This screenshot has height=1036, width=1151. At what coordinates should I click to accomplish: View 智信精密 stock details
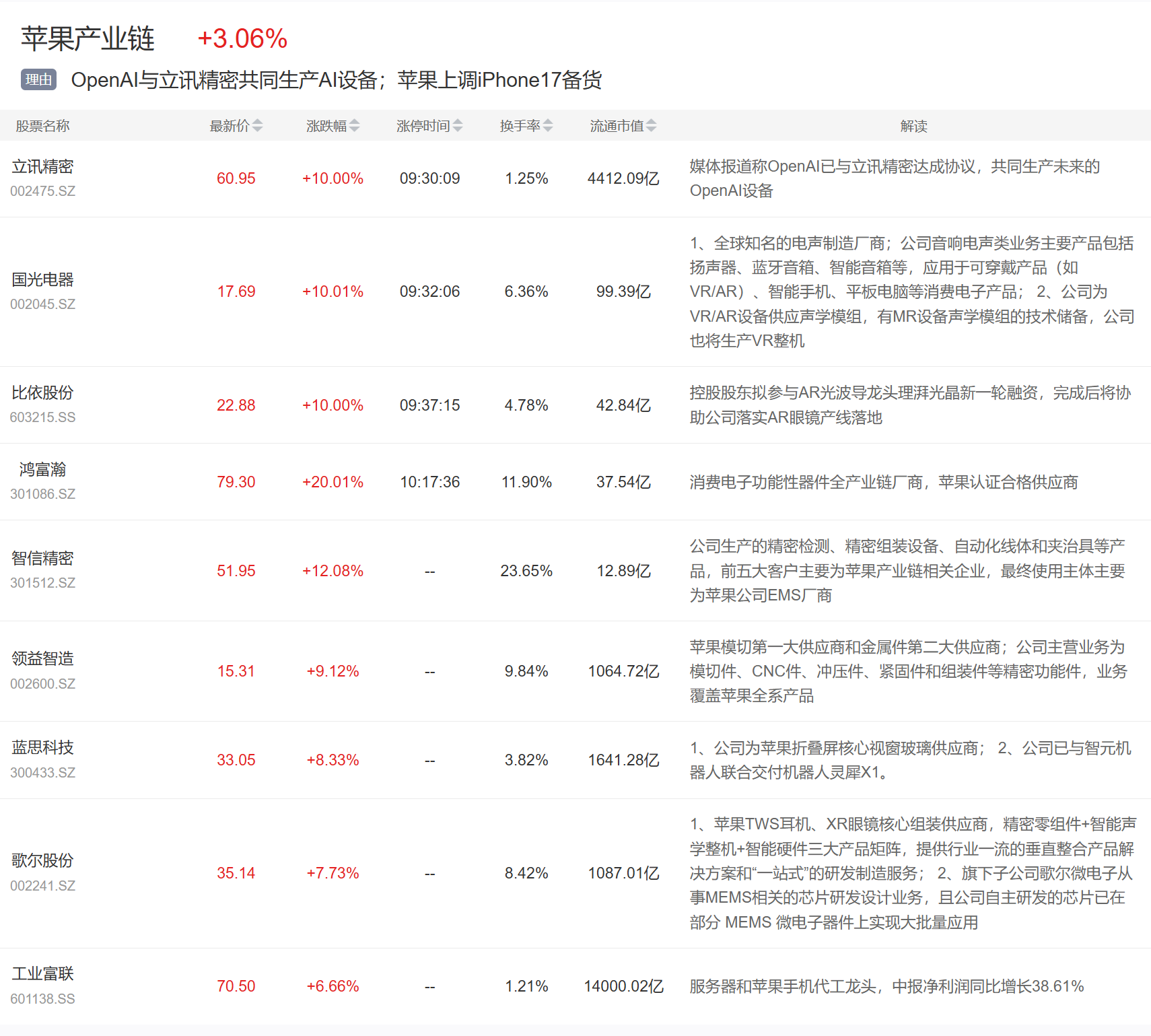(42, 558)
